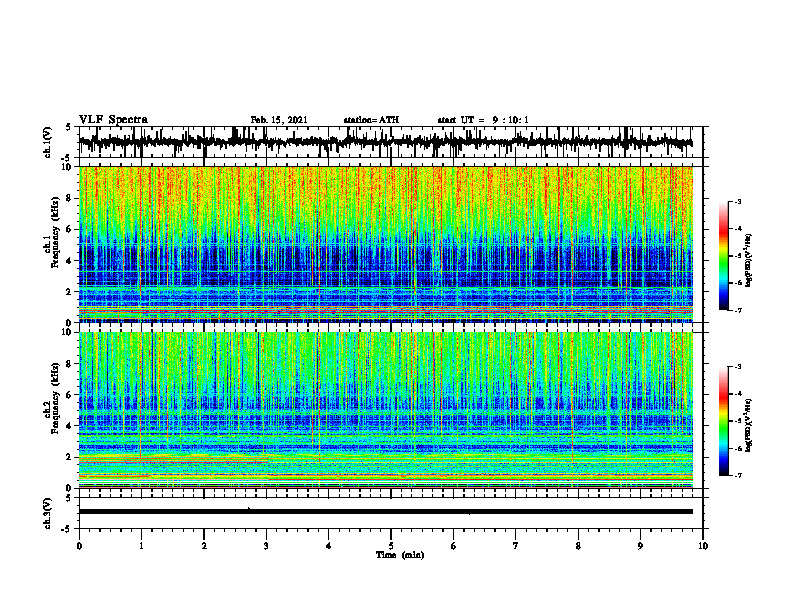Image resolution: width=792 pixels, height=612 pixels.
Task: Click the '-3' tick on the upper colorbar
Action: (737, 202)
